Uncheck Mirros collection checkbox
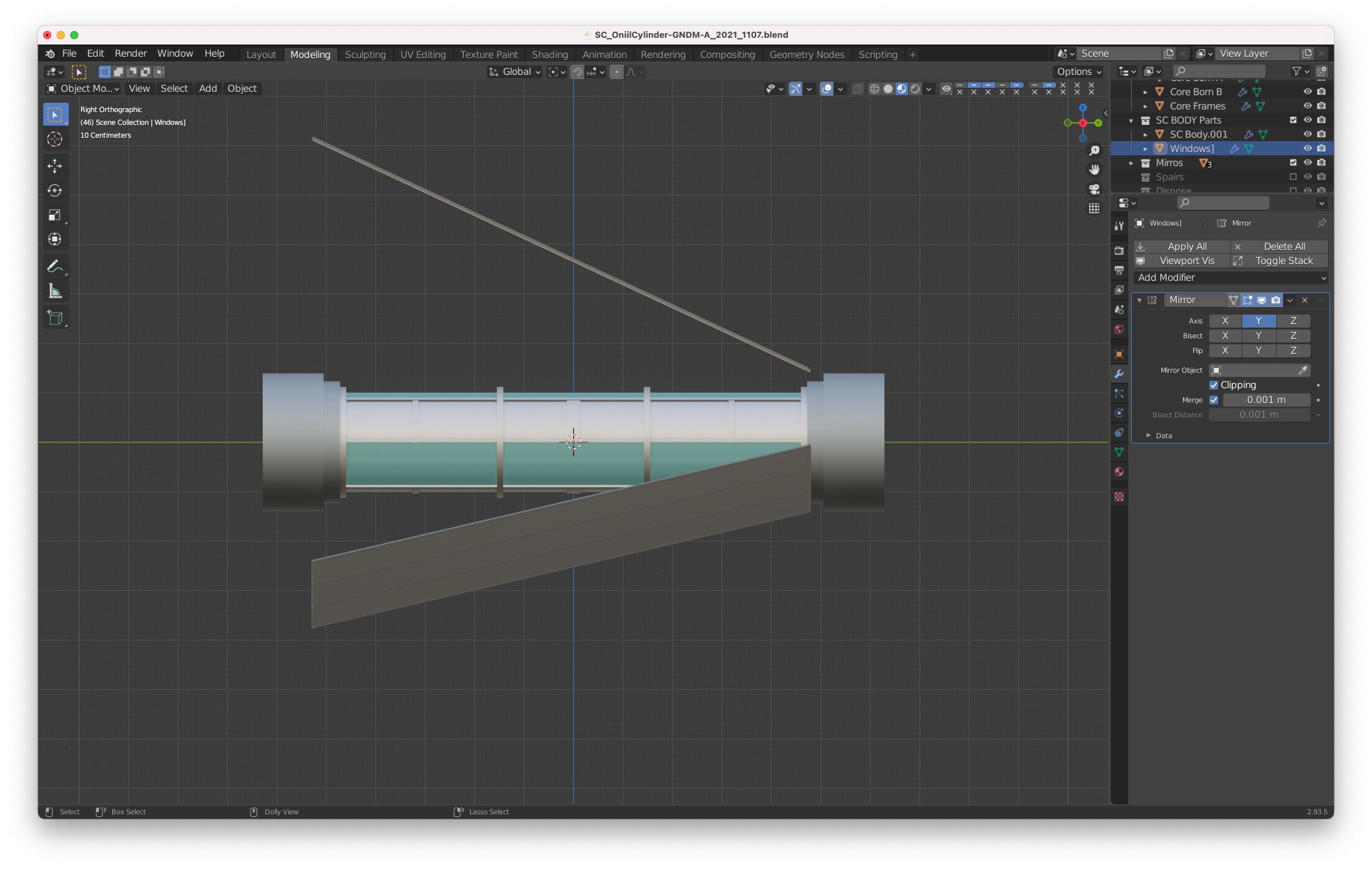The image size is (1372, 869). pyautogui.click(x=1293, y=163)
